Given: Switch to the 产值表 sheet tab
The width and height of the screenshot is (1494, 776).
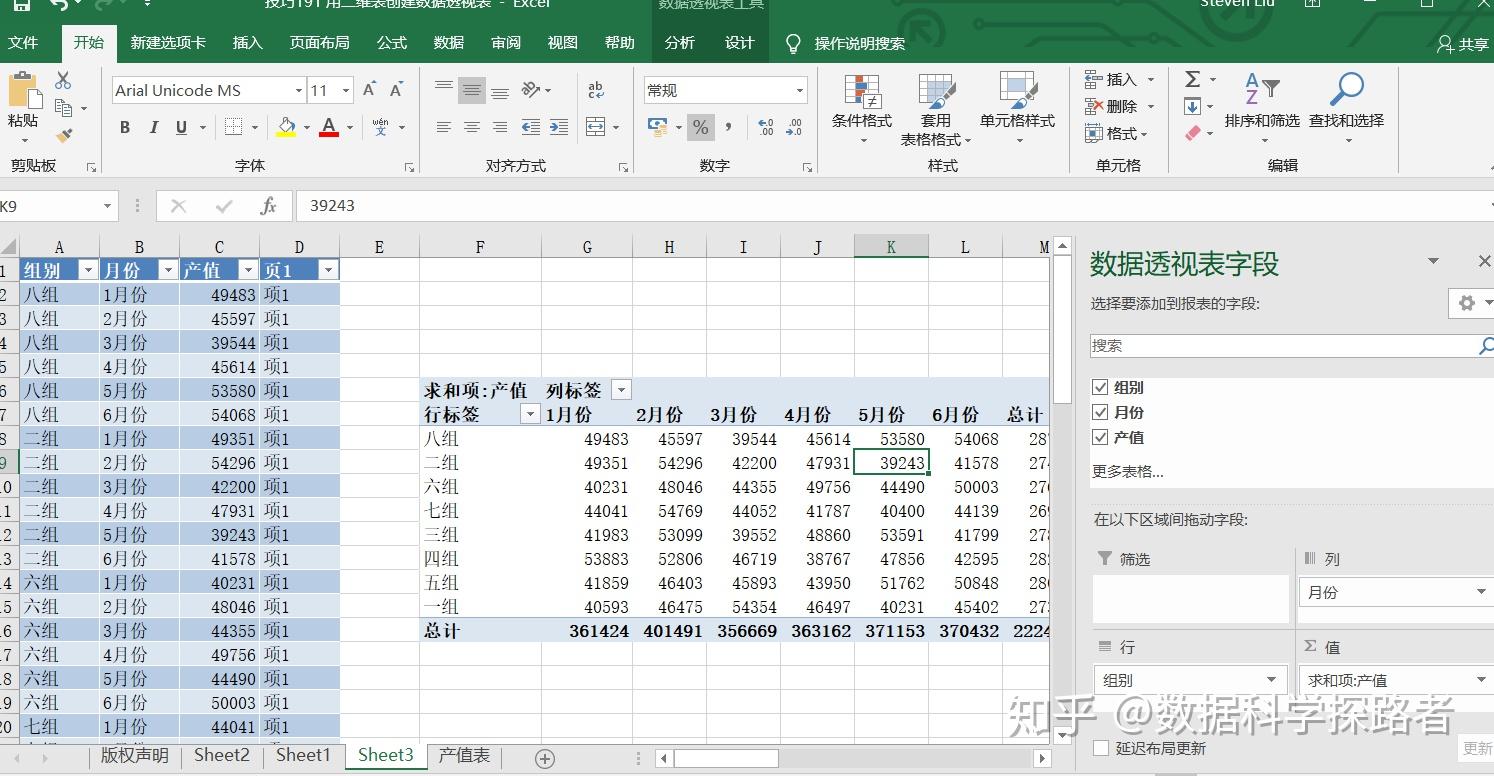Looking at the screenshot, I should 464,756.
